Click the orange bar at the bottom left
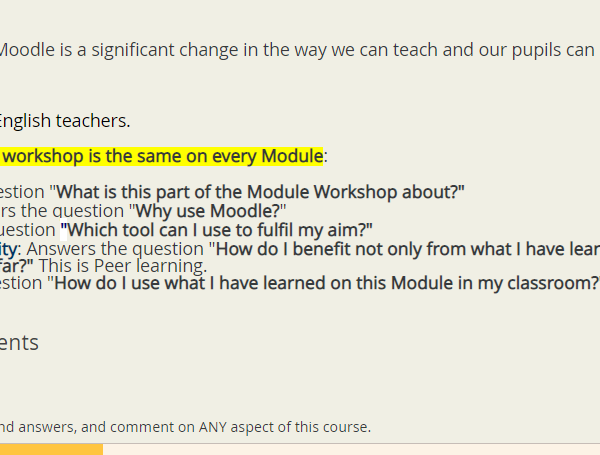600x455 pixels. pos(51,450)
